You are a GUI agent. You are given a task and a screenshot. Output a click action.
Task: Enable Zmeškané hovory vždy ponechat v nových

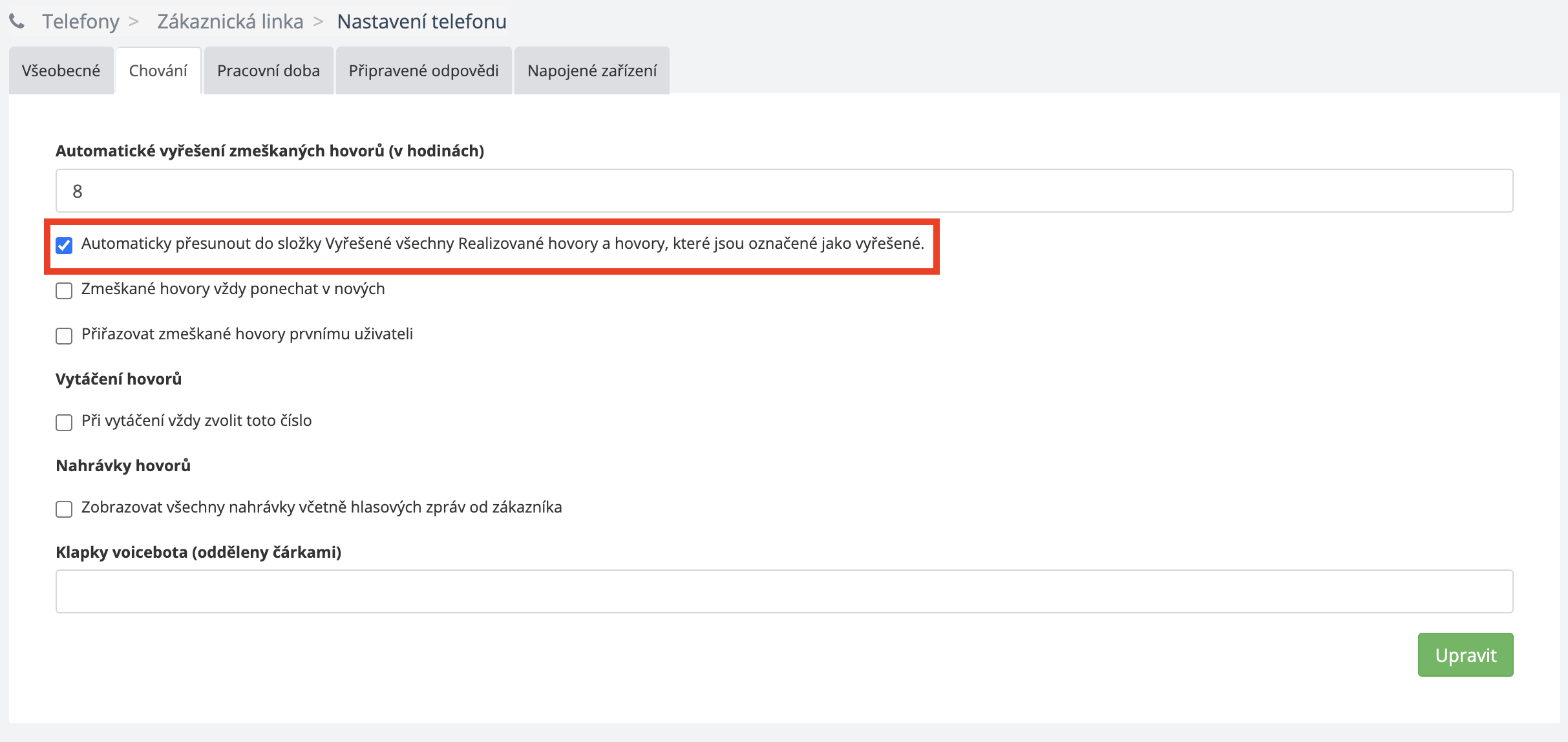(x=64, y=290)
